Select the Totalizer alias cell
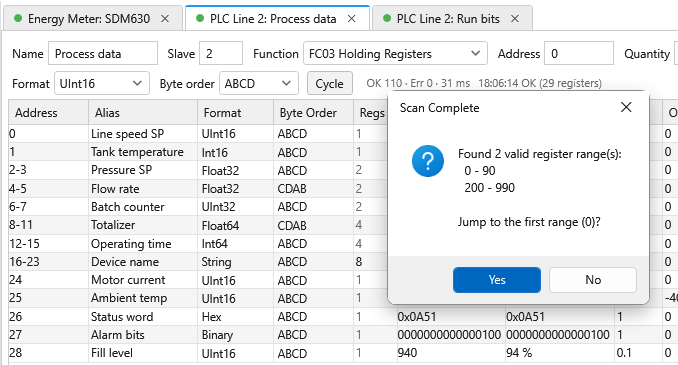 click(x=143, y=225)
